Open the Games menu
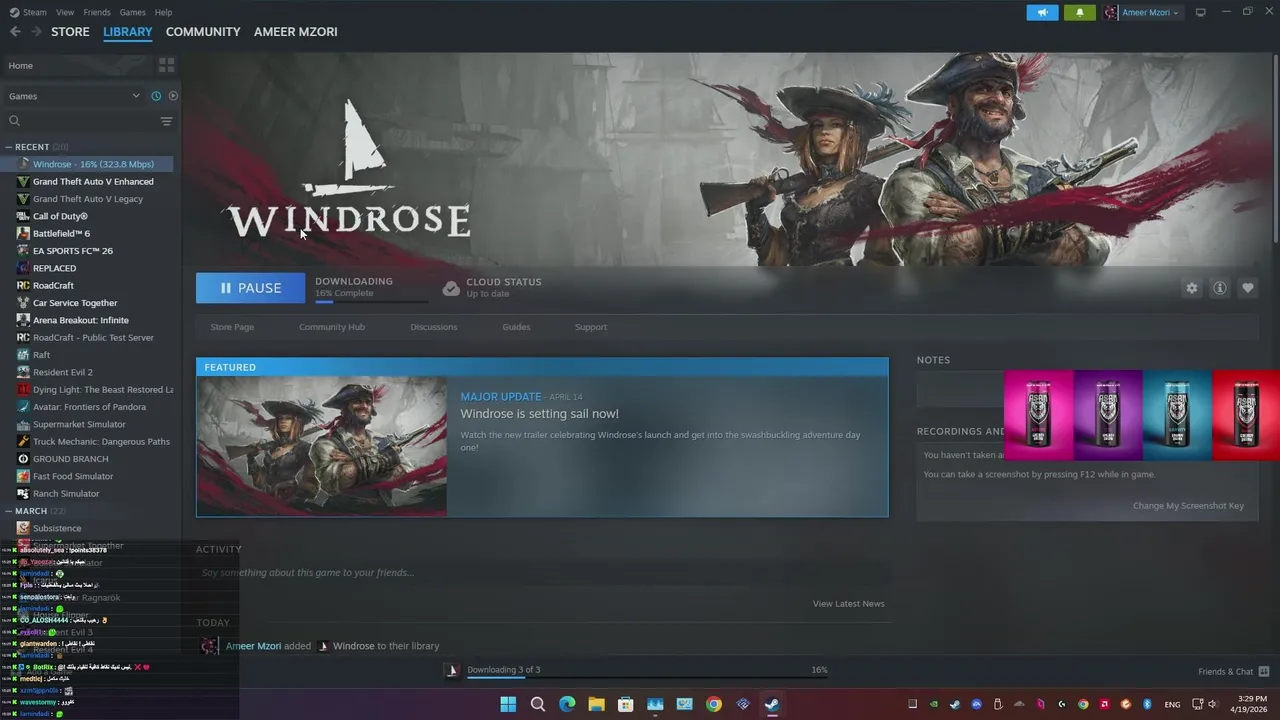The height and width of the screenshot is (720, 1280). coord(132,12)
